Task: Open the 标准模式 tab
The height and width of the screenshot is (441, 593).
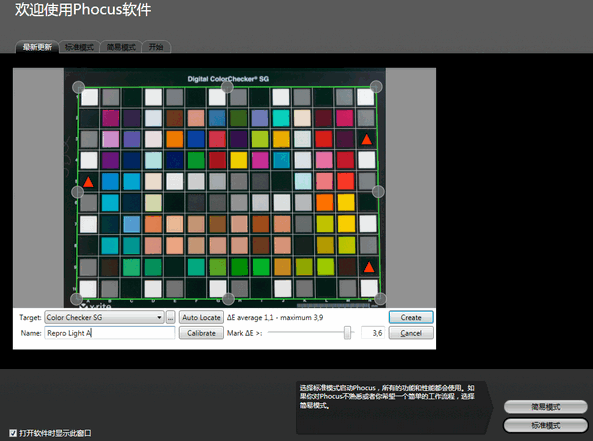Action: click(x=79, y=47)
